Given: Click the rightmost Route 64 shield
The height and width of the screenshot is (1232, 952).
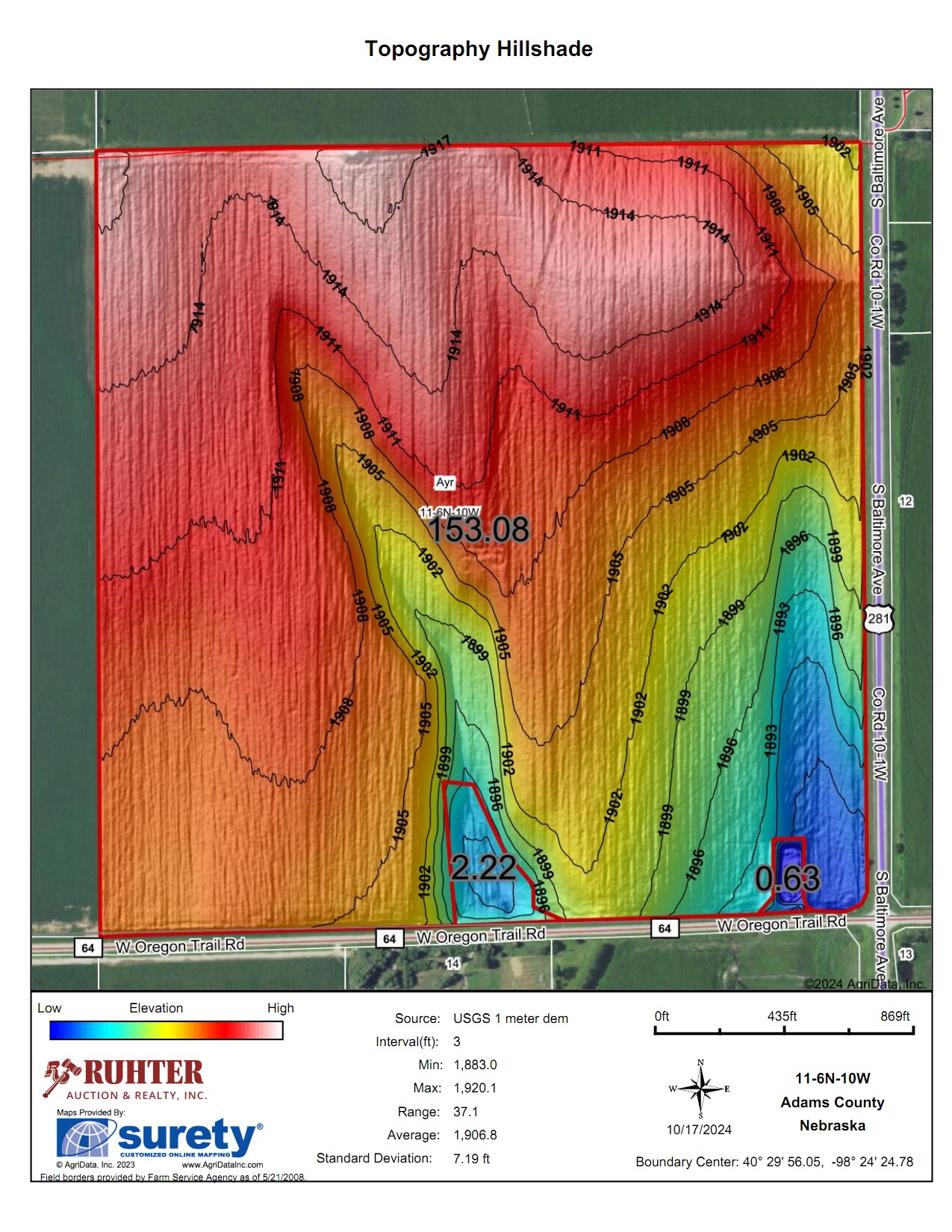Looking at the screenshot, I should point(665,928).
